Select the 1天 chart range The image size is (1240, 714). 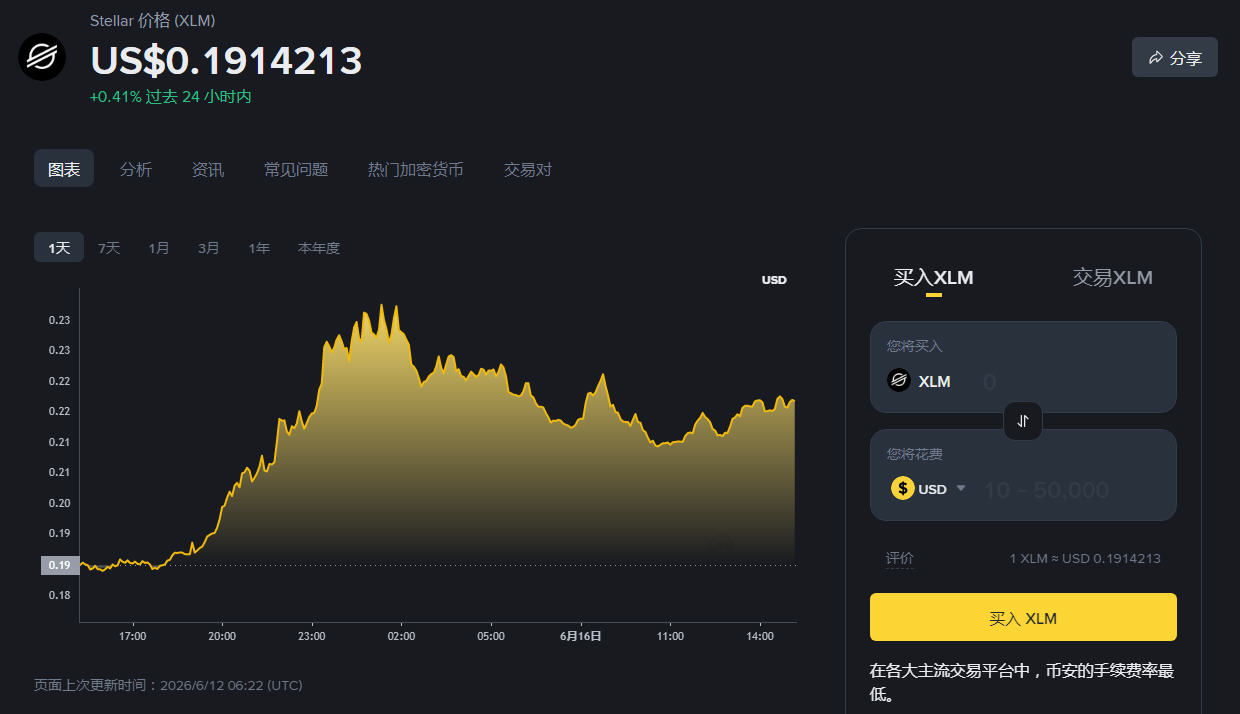(x=59, y=247)
